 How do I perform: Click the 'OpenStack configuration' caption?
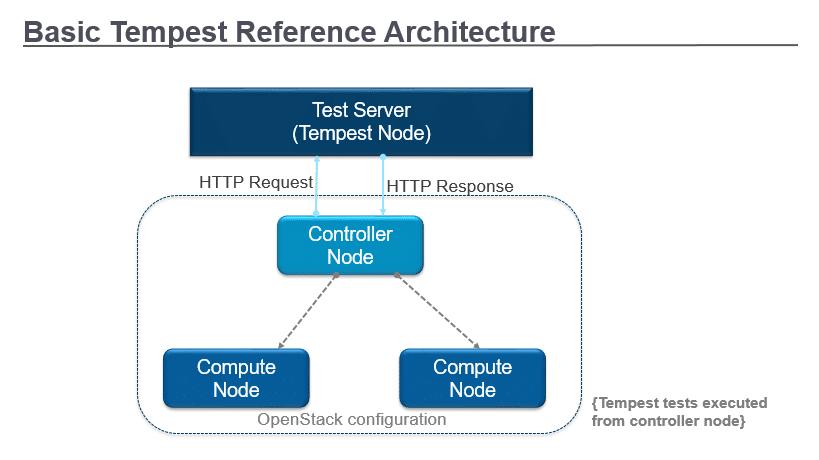coord(352,419)
